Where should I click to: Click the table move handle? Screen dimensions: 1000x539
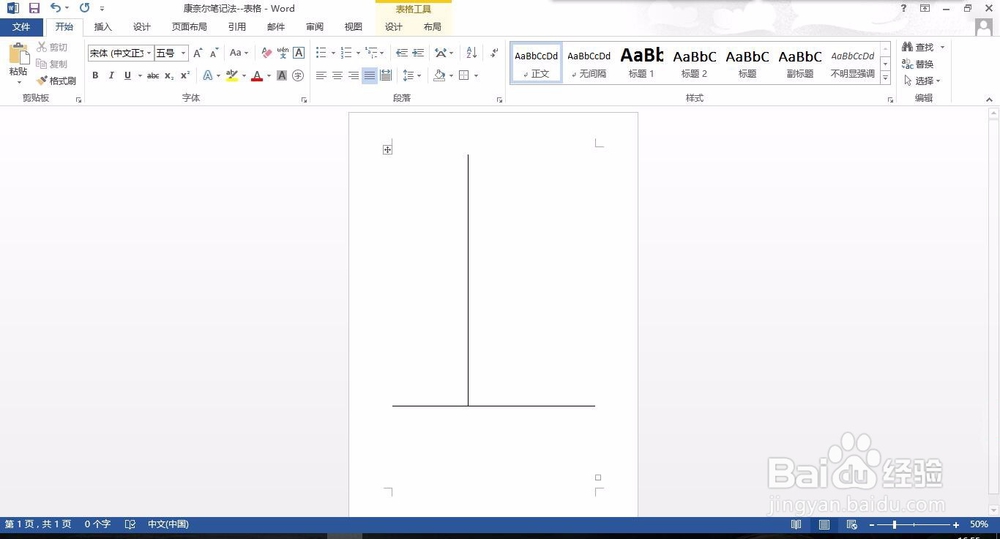point(387,149)
